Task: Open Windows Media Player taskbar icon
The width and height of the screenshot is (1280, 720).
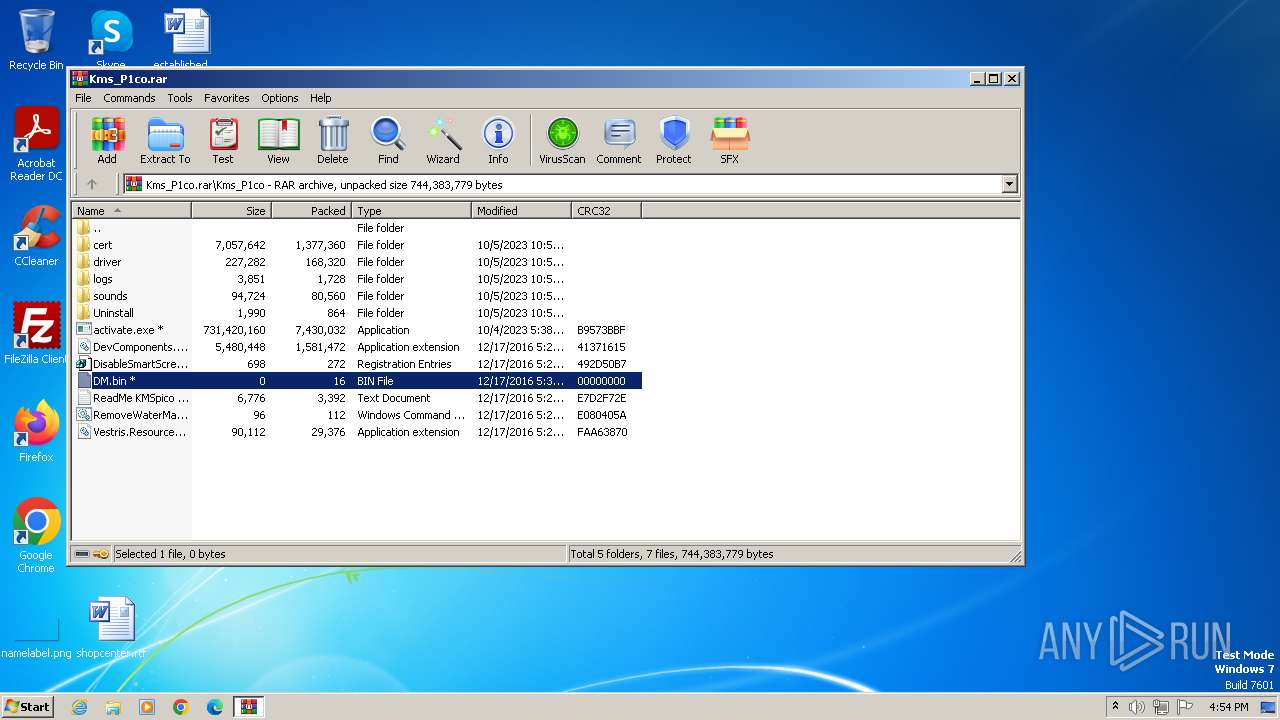Action: (147, 707)
